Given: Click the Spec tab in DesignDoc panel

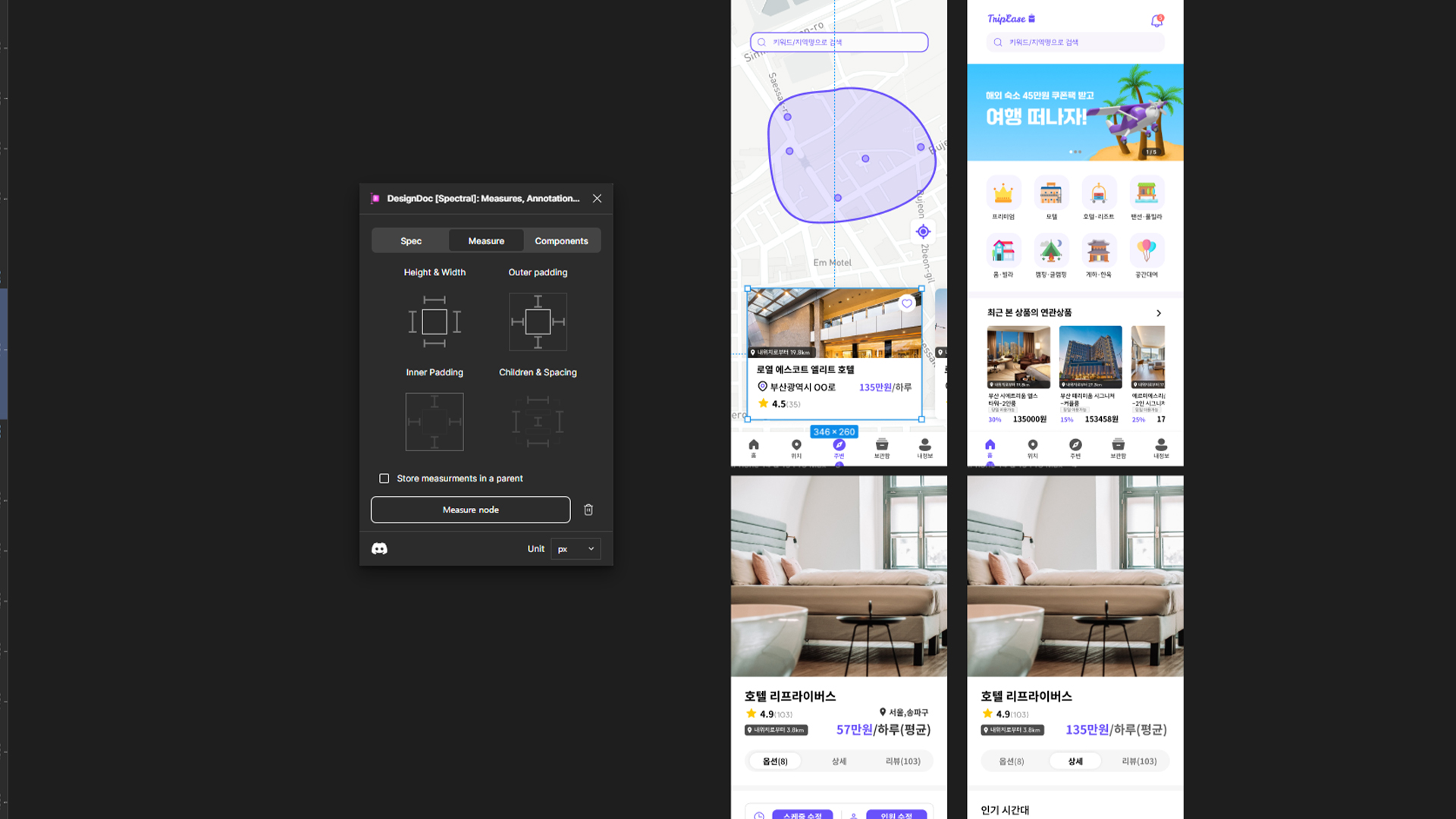Looking at the screenshot, I should [x=411, y=240].
